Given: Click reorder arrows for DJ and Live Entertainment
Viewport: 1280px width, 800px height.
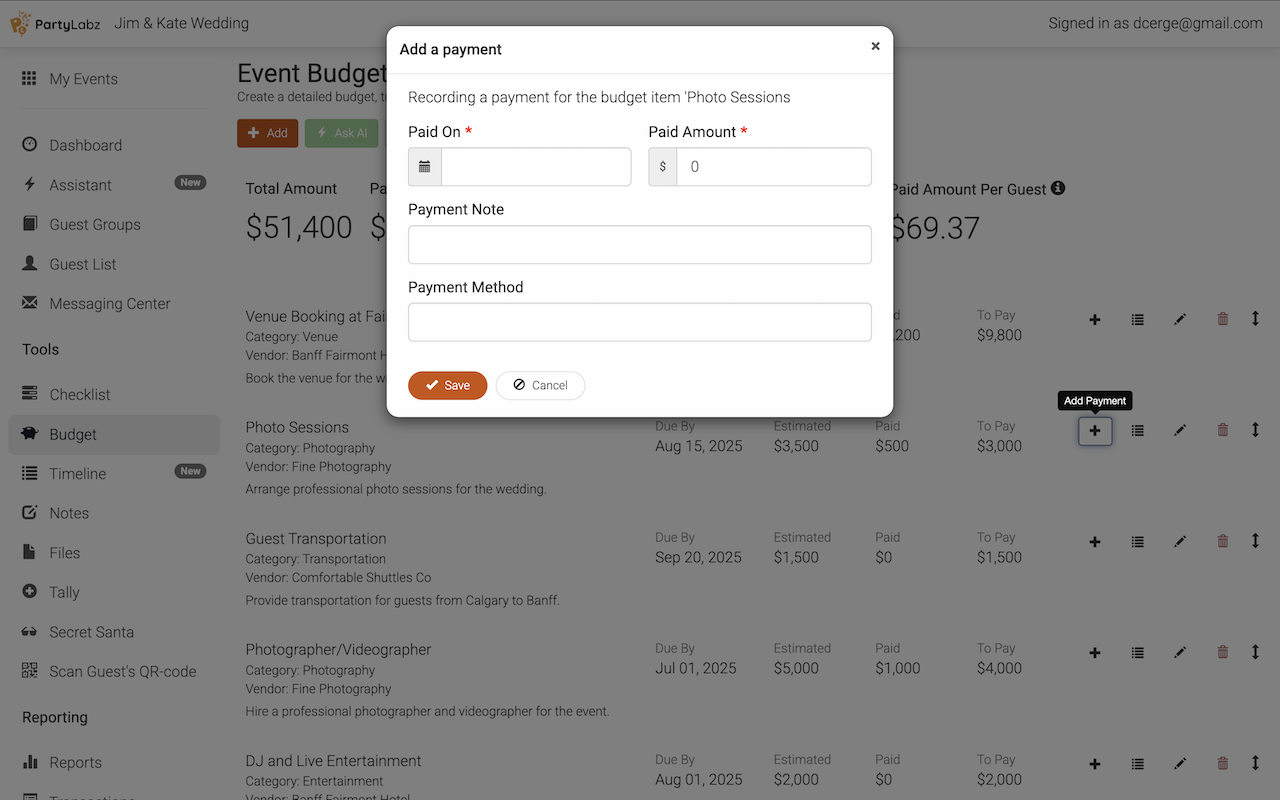Looking at the screenshot, I should pos(1255,763).
